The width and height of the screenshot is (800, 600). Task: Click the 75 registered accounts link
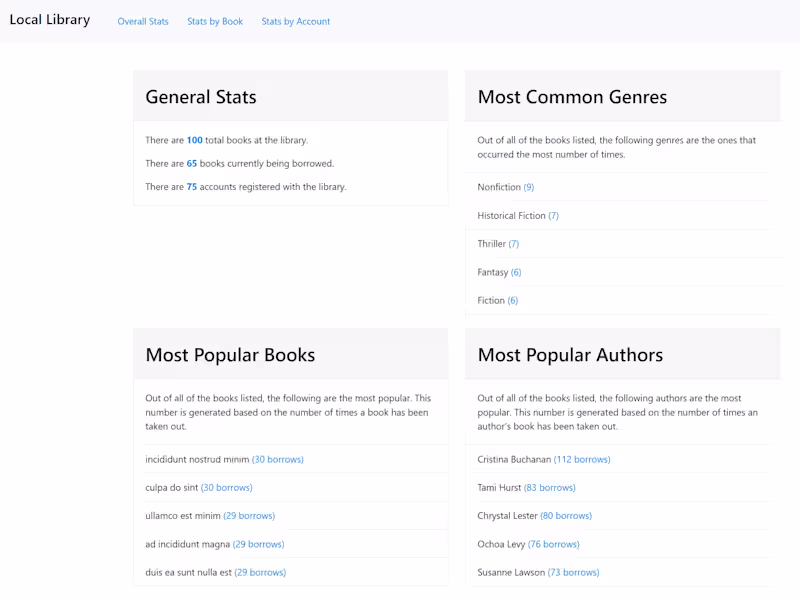[x=192, y=186]
